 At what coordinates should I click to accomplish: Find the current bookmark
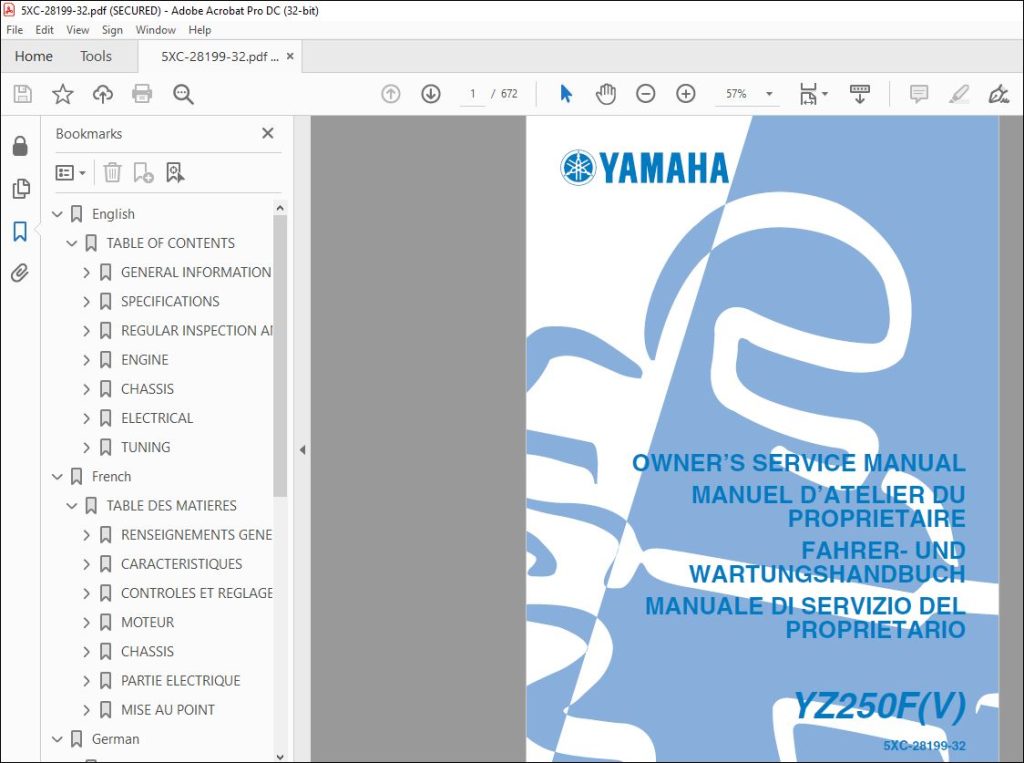point(174,173)
